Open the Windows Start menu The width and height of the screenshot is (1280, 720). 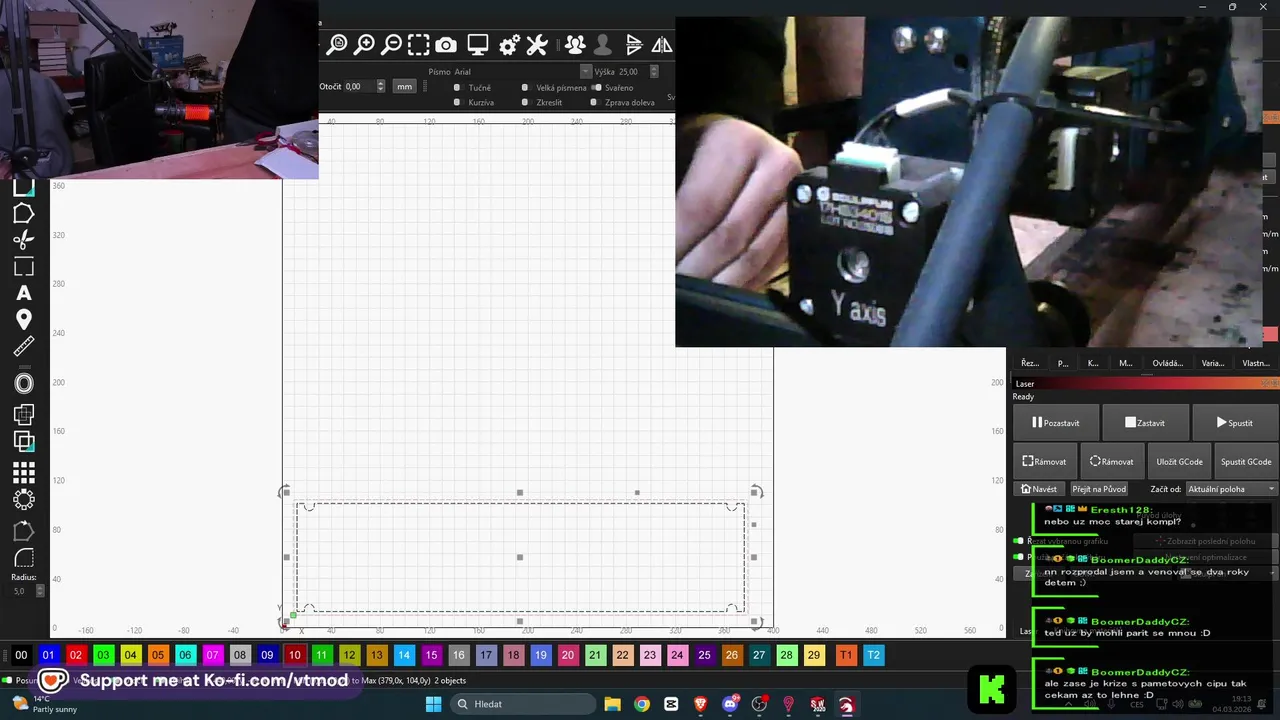click(434, 704)
